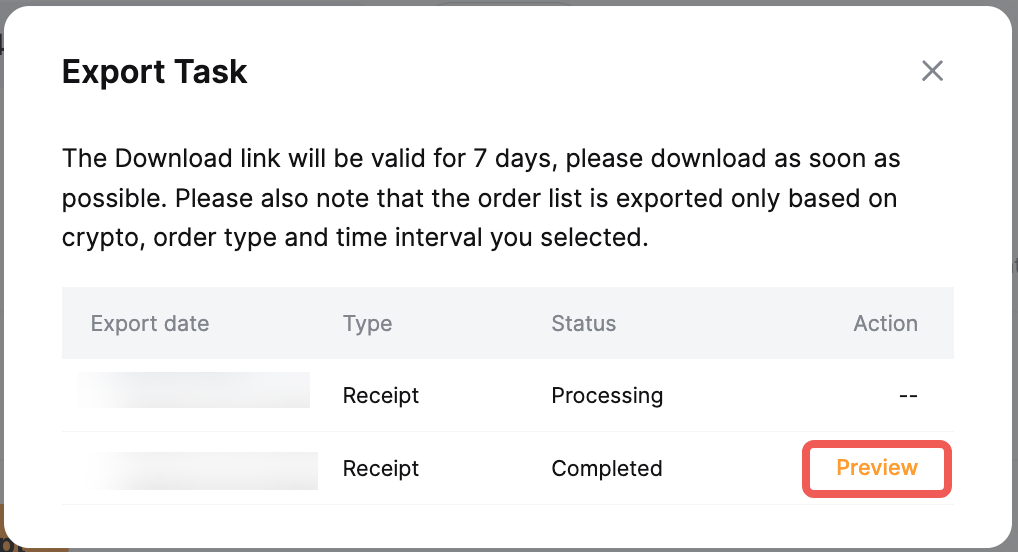This screenshot has height=552, width=1018.
Task: Close the Export Task dialog
Action: [x=932, y=71]
